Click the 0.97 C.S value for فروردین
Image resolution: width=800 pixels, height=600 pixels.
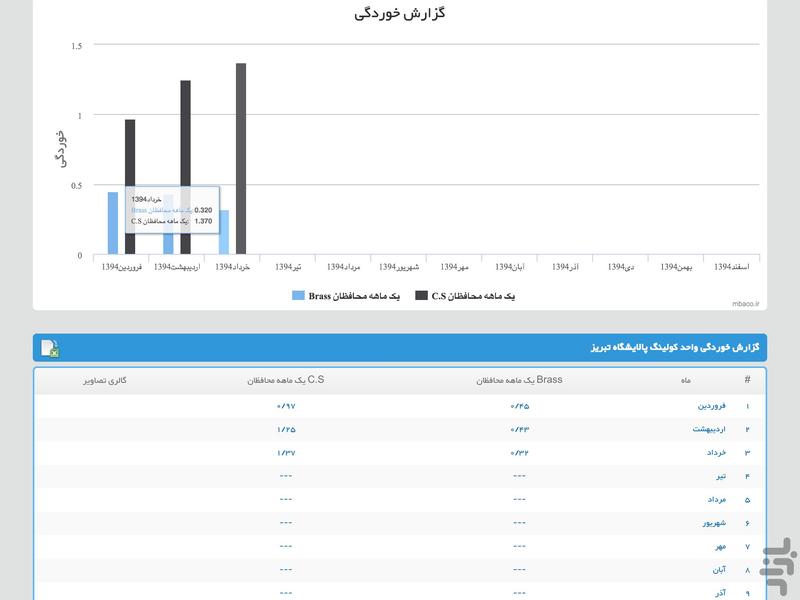pyautogui.click(x=286, y=406)
